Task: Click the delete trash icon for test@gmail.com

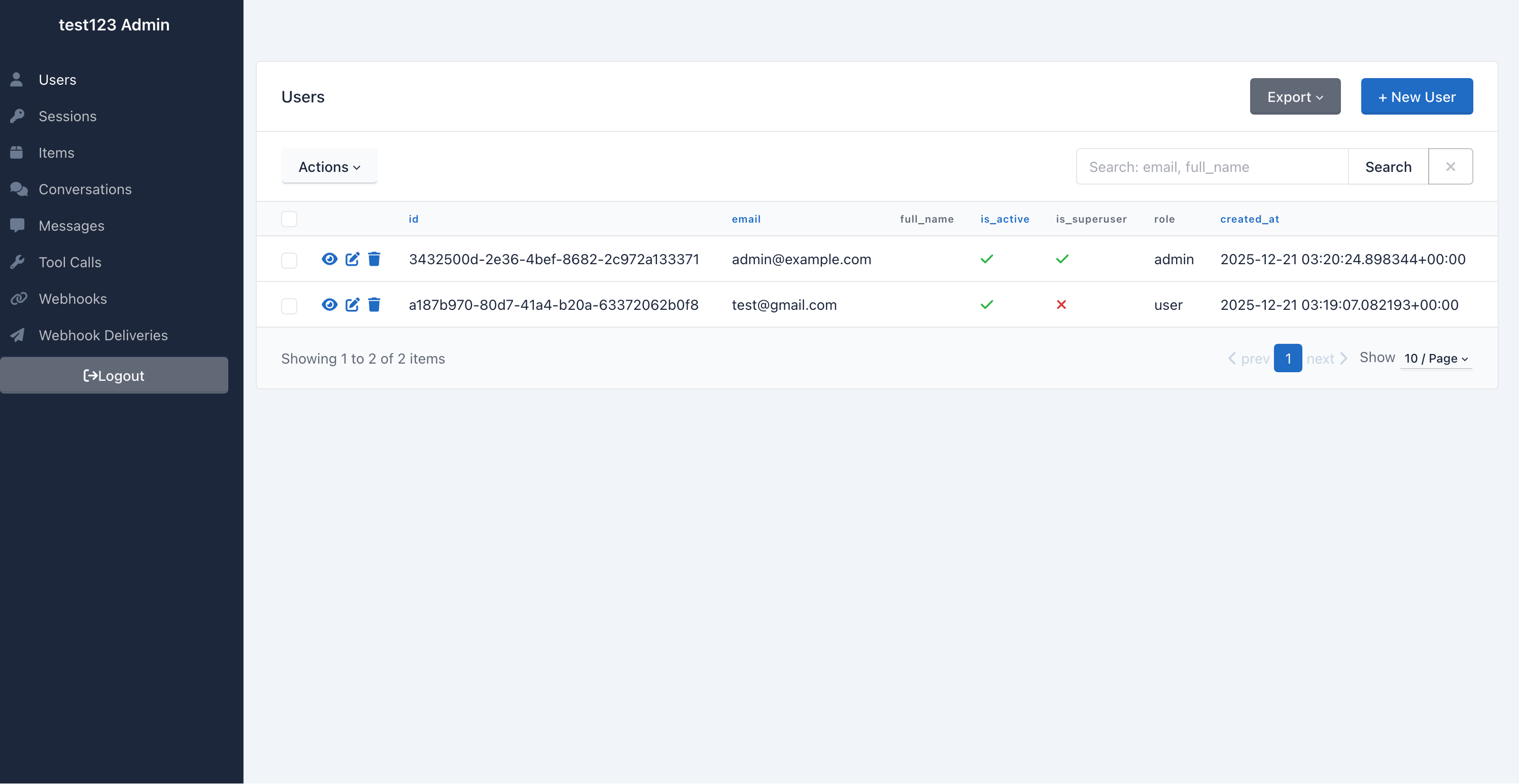Action: pyautogui.click(x=374, y=305)
